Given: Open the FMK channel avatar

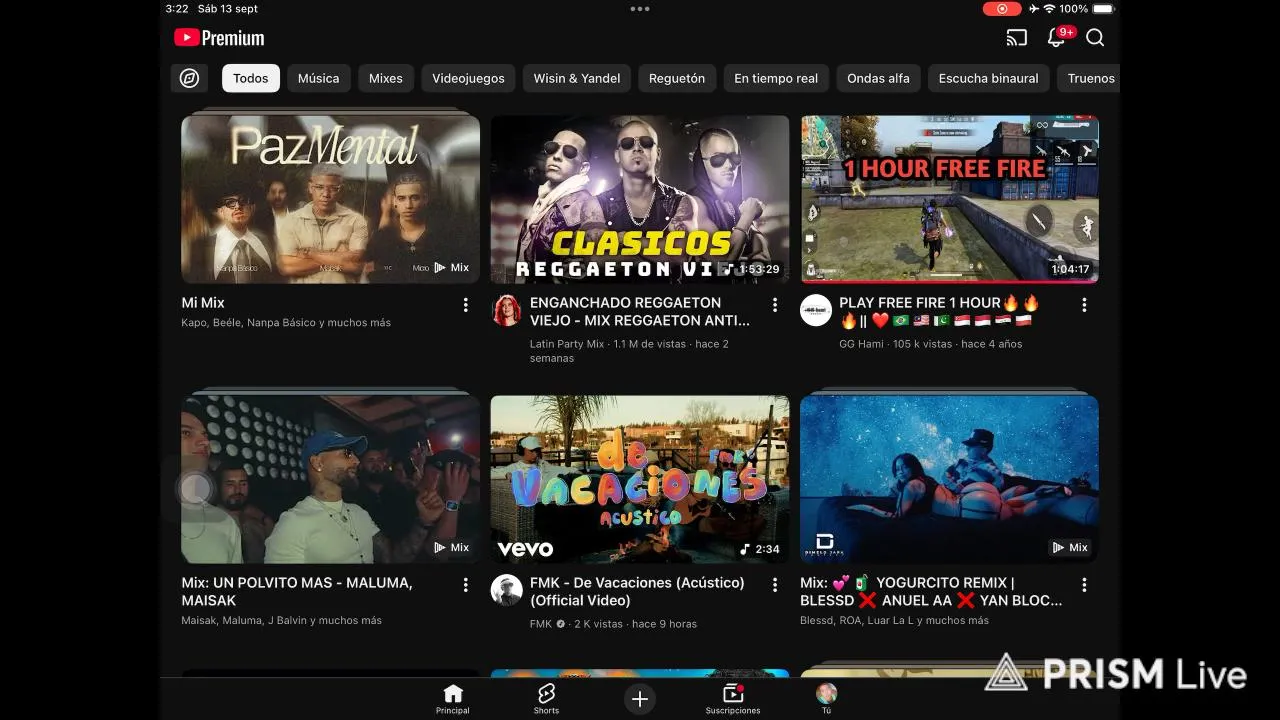Looking at the screenshot, I should click(507, 590).
